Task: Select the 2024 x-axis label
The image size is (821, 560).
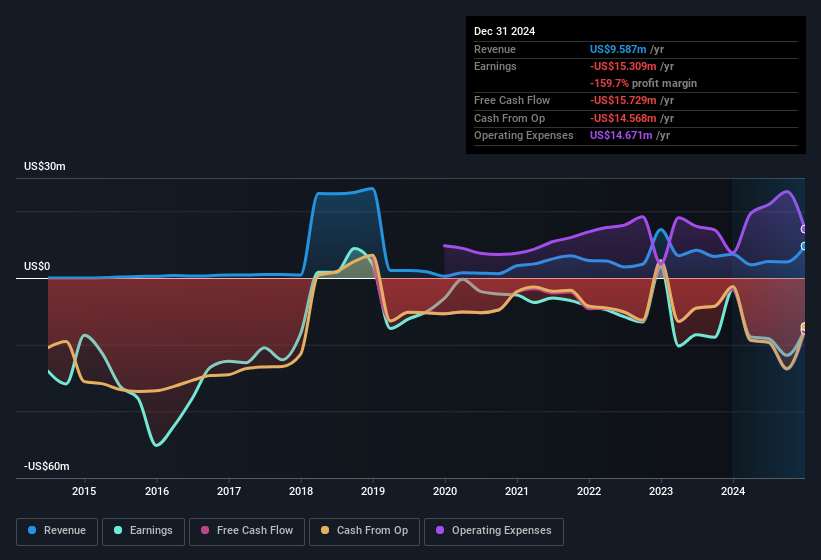Action: coord(733,491)
